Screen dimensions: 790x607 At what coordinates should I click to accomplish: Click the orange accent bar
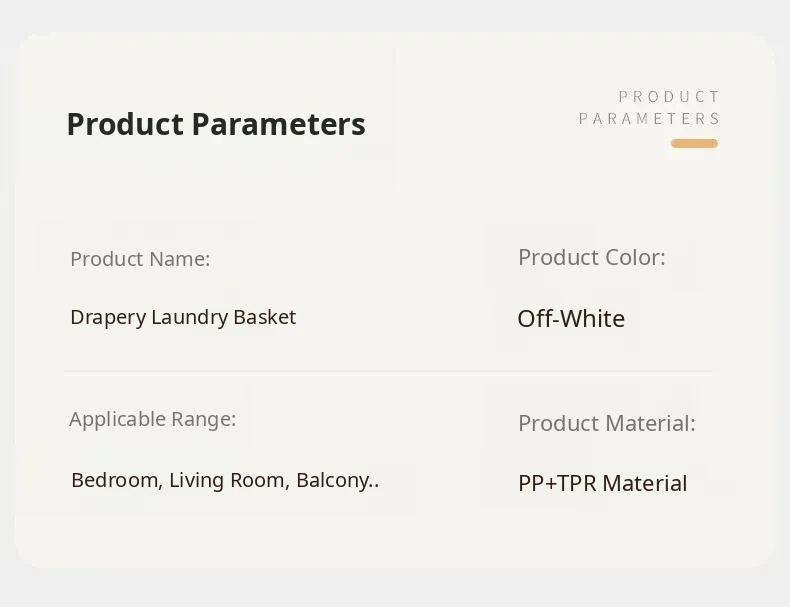click(x=694, y=144)
